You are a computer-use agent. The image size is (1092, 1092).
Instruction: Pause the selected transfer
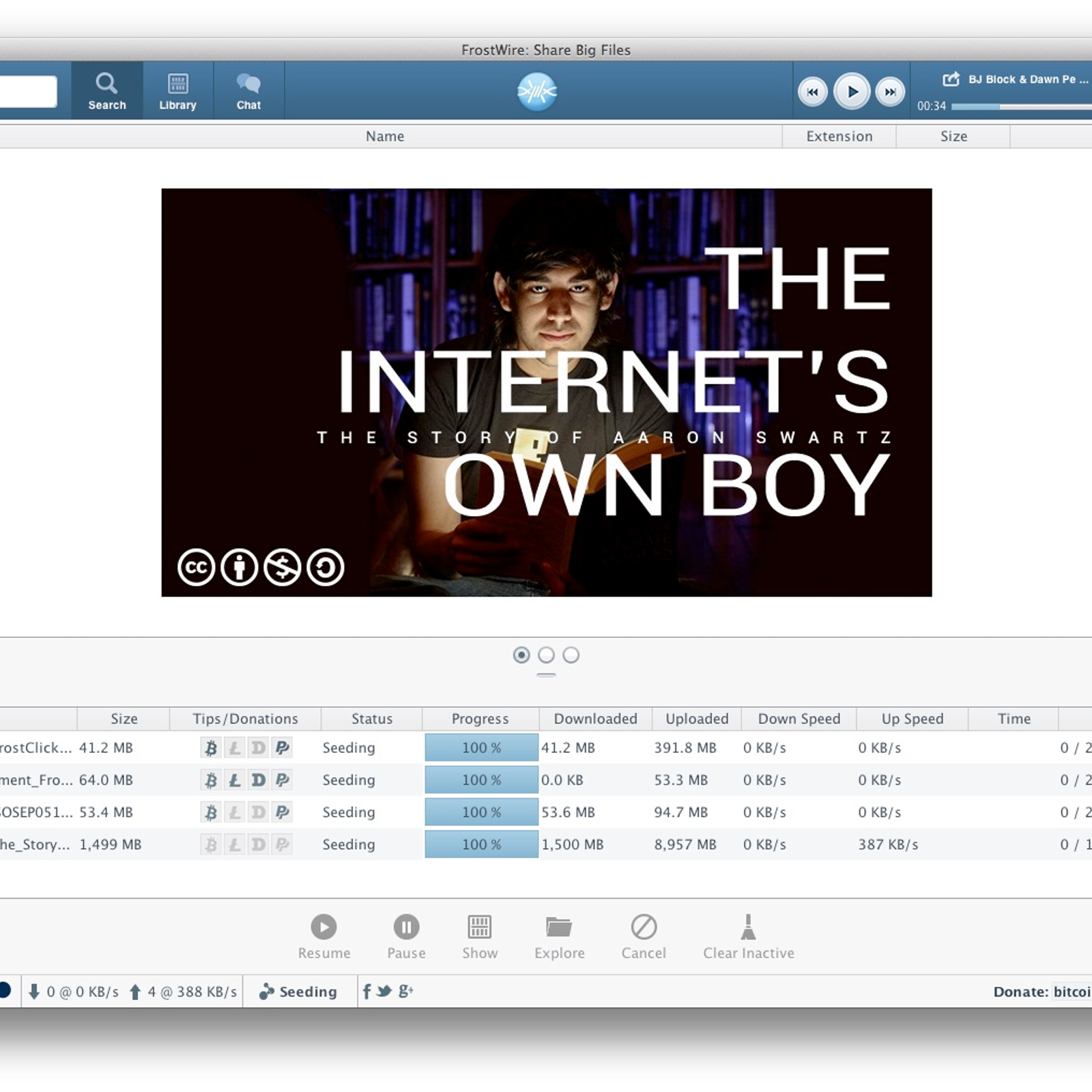[x=406, y=937]
